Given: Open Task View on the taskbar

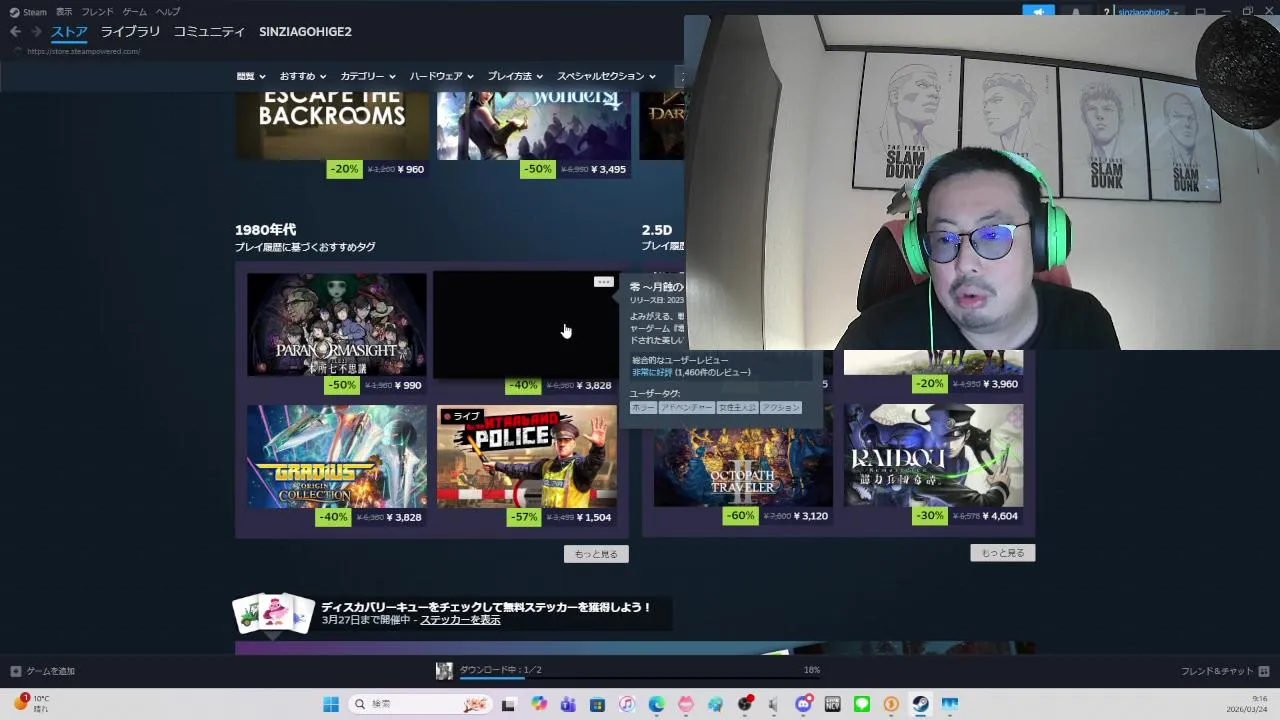Looking at the screenshot, I should [508, 704].
